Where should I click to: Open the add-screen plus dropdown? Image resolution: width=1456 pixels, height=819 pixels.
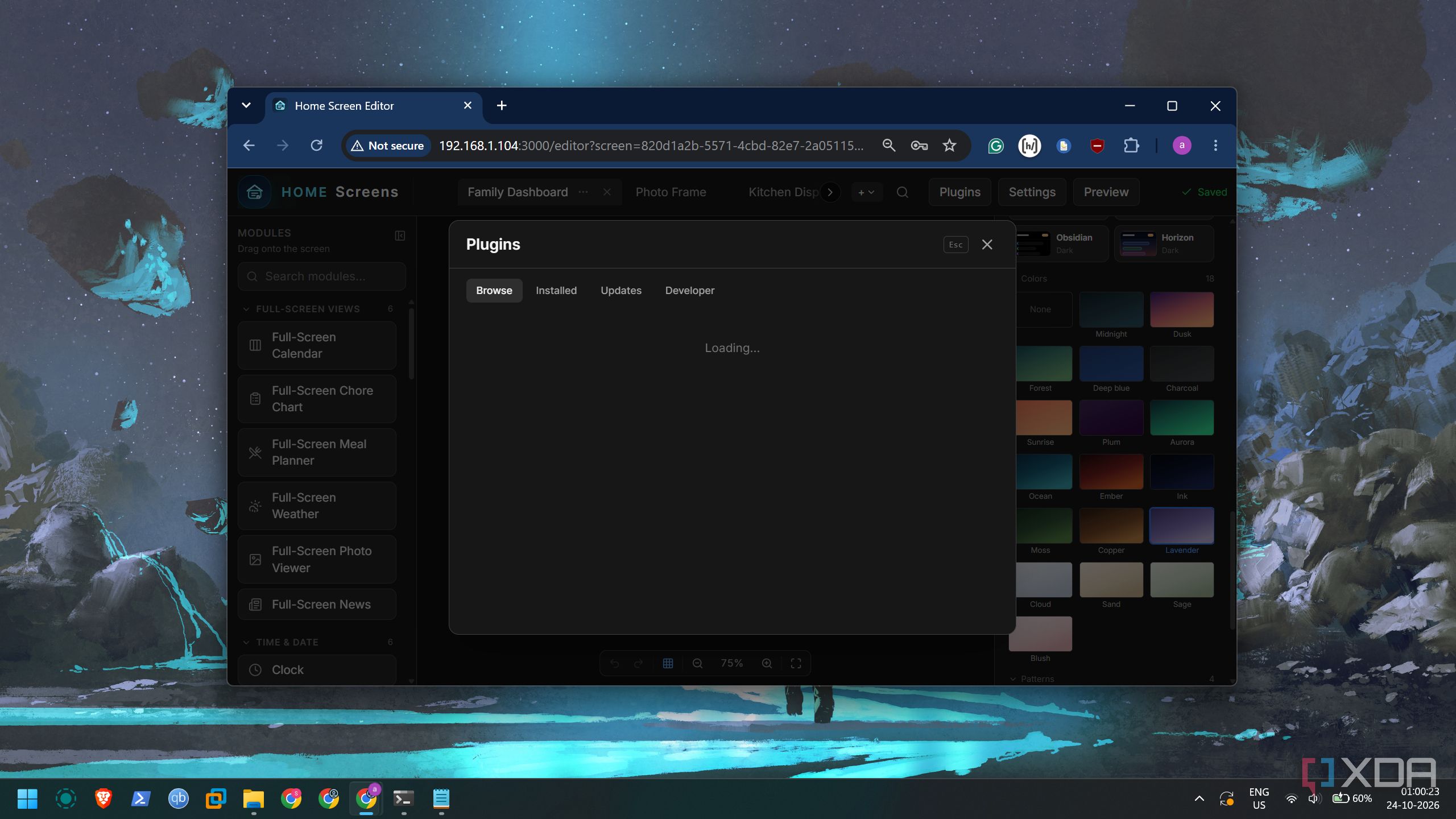point(866,192)
